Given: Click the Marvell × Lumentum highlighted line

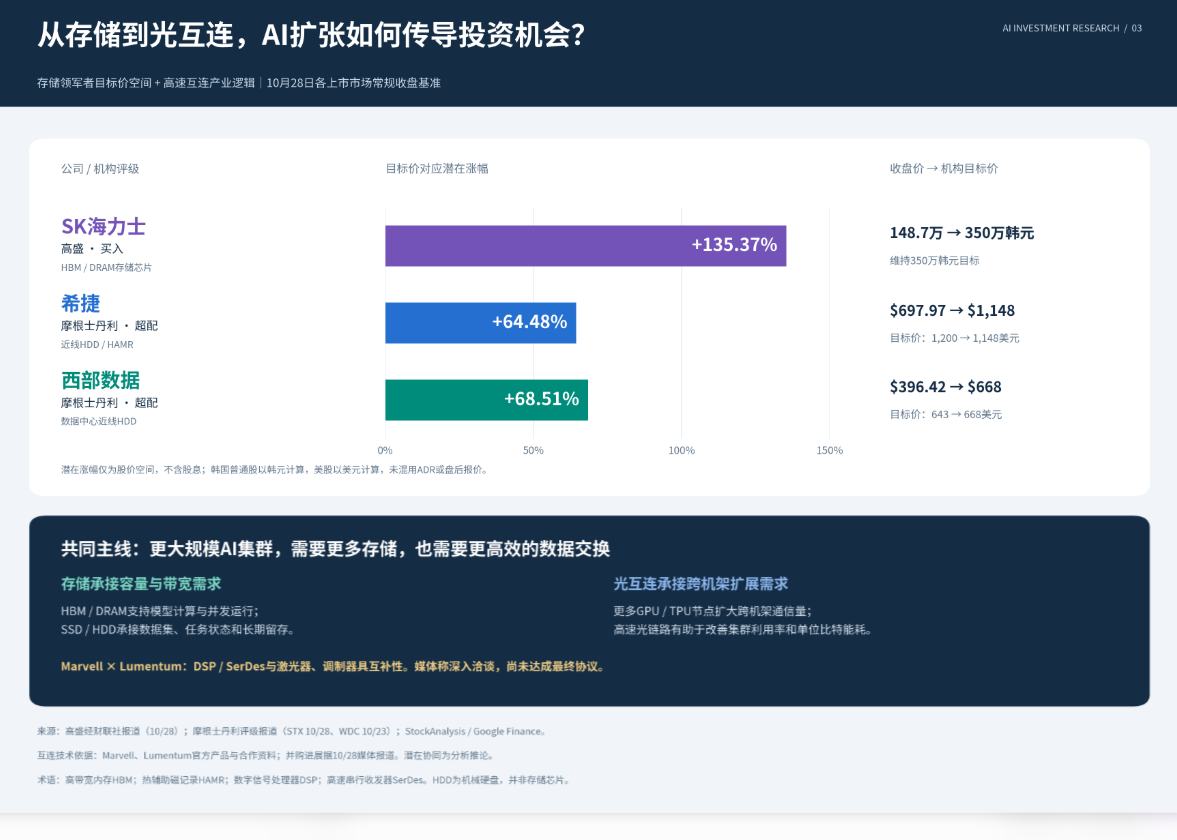Looking at the screenshot, I should point(333,666).
